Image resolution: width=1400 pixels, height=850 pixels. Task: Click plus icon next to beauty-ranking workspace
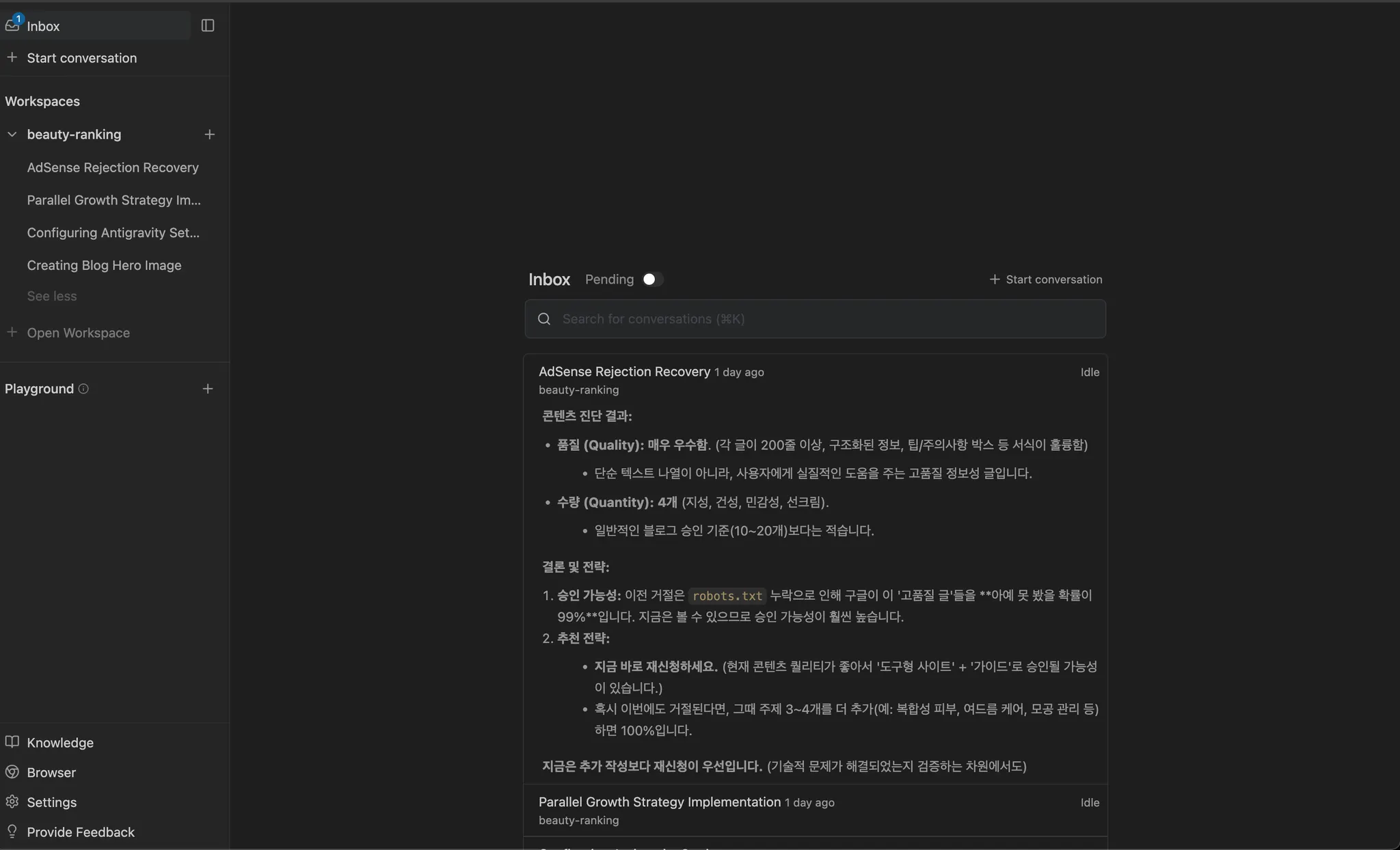(x=209, y=135)
